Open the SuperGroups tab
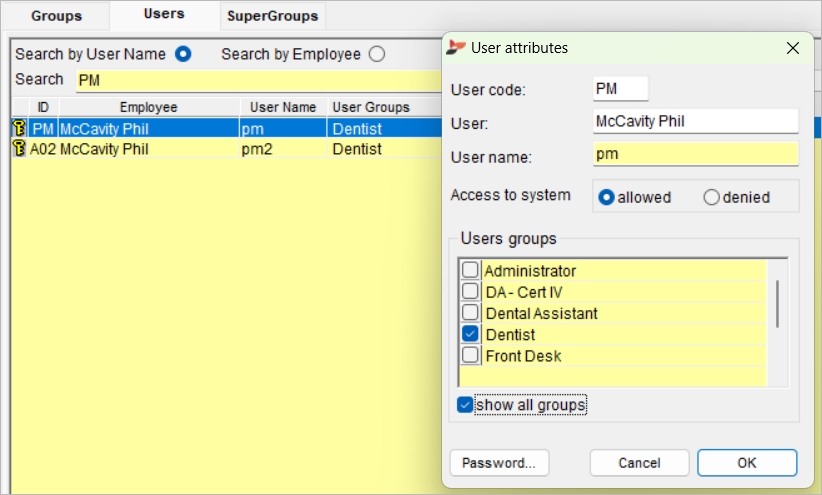This screenshot has height=495, width=822. [273, 16]
